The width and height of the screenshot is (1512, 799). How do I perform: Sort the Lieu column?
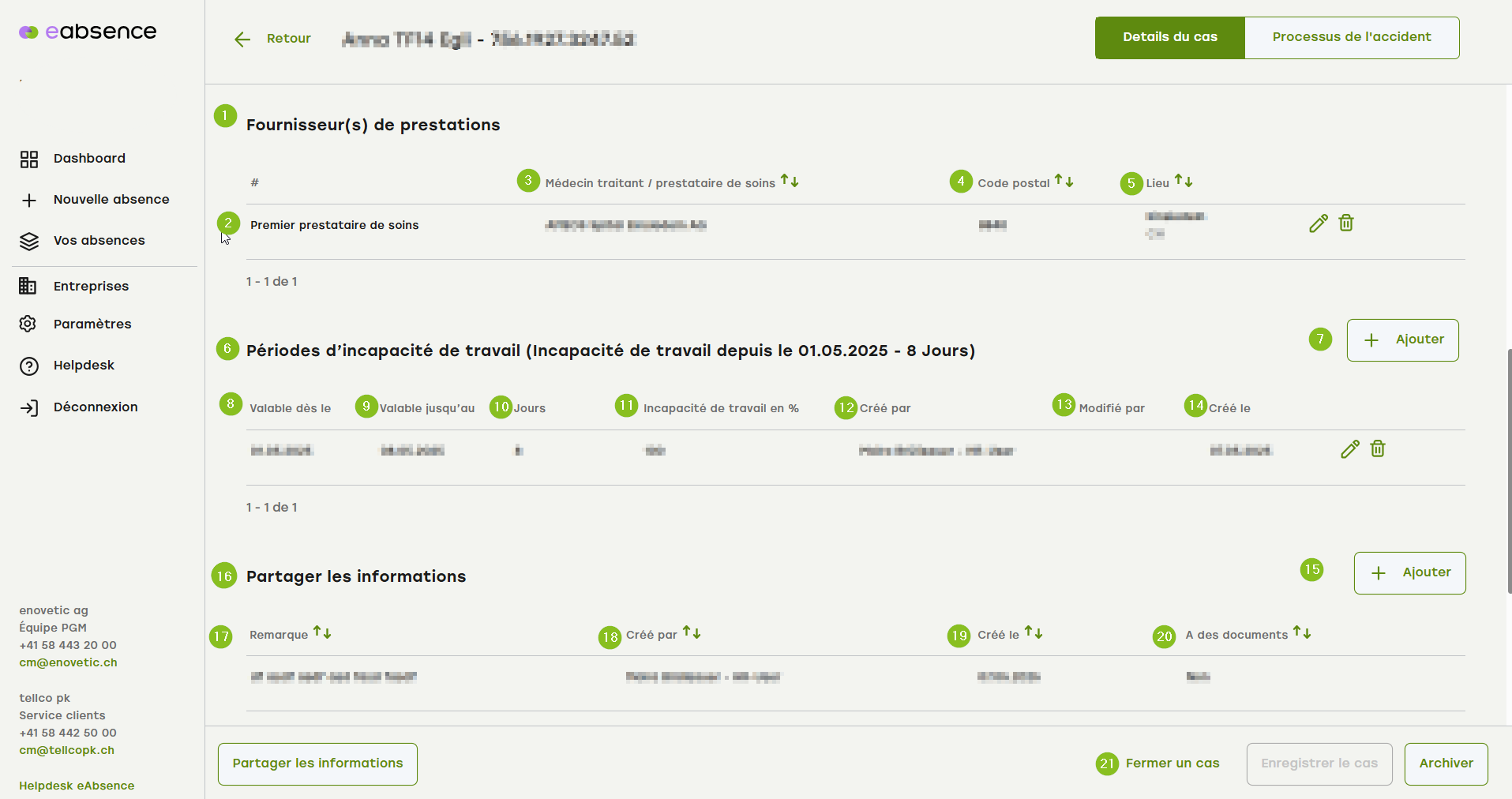click(x=1184, y=182)
